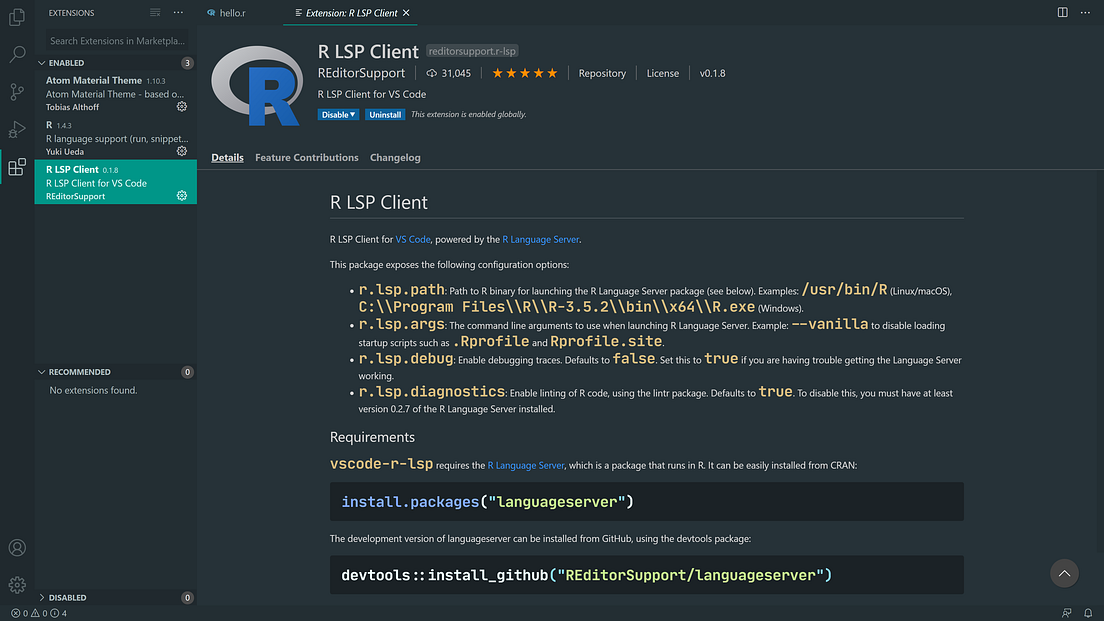Open the notifications bell in status bar
The image size is (1104, 621).
(x=1089, y=613)
